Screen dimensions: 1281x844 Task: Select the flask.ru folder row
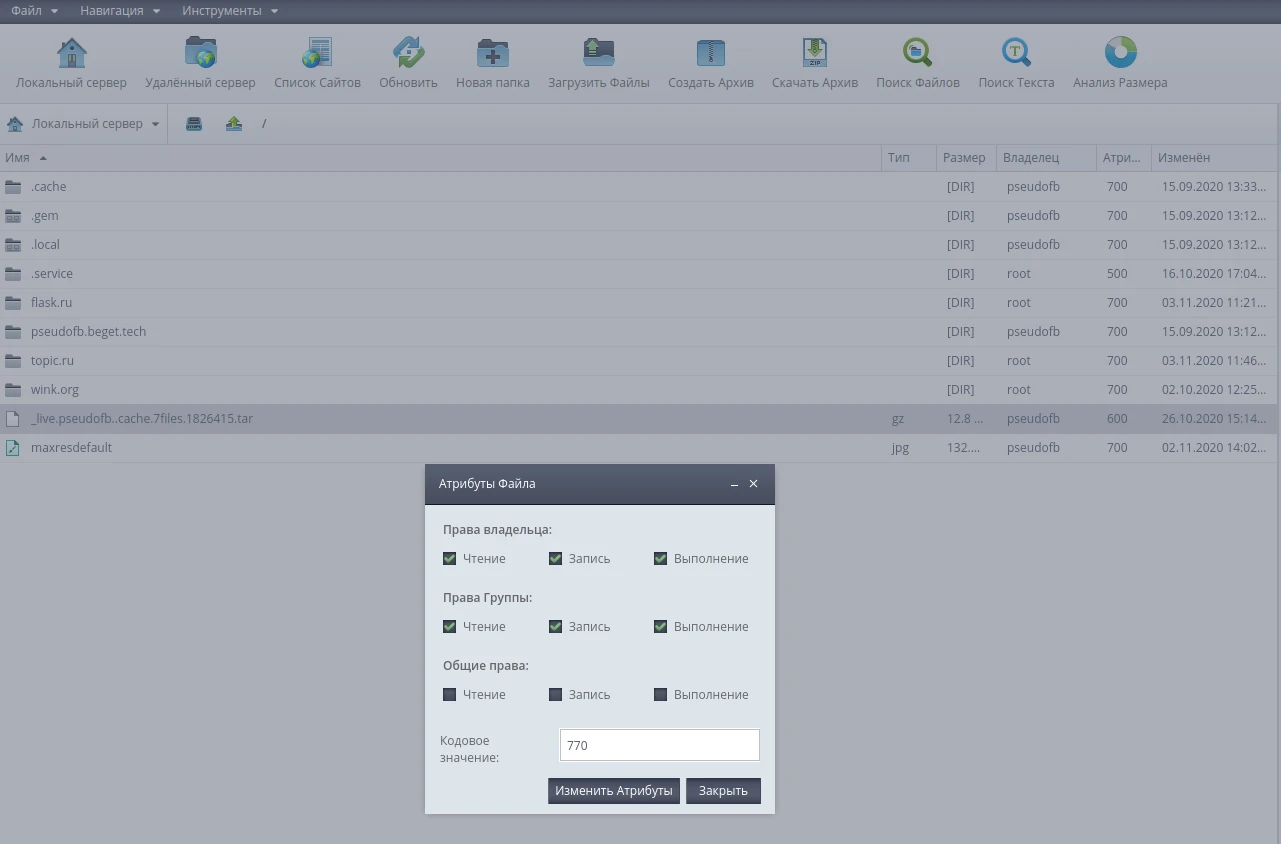tap(51, 303)
